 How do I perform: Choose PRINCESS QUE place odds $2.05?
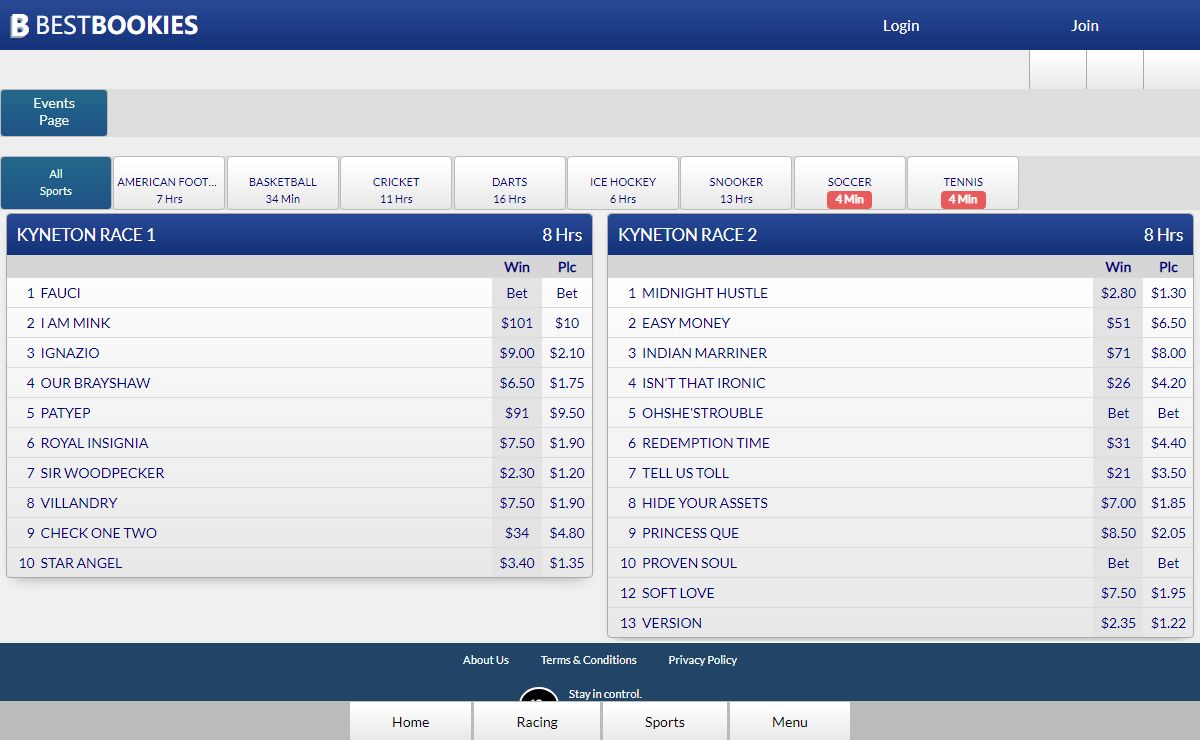1168,533
